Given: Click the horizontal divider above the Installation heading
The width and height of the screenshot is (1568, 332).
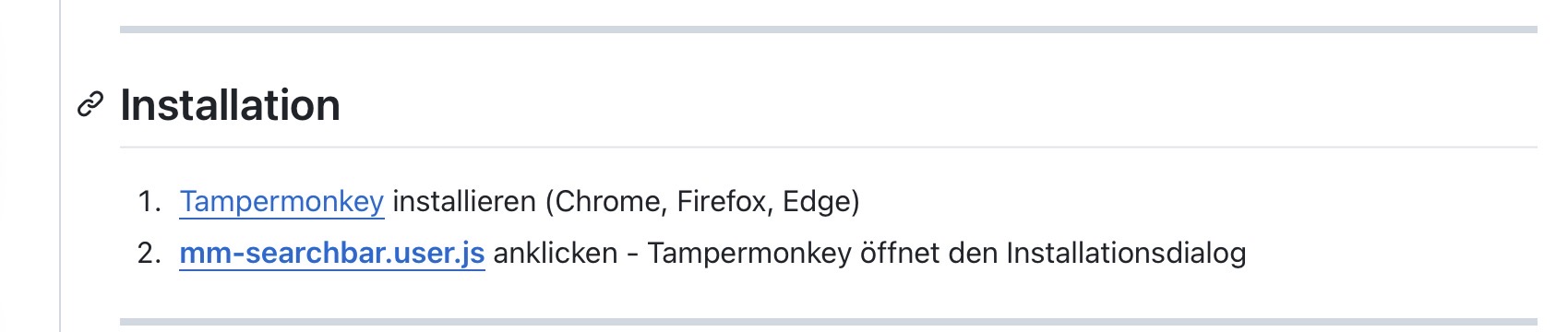Looking at the screenshot, I should tap(829, 30).
